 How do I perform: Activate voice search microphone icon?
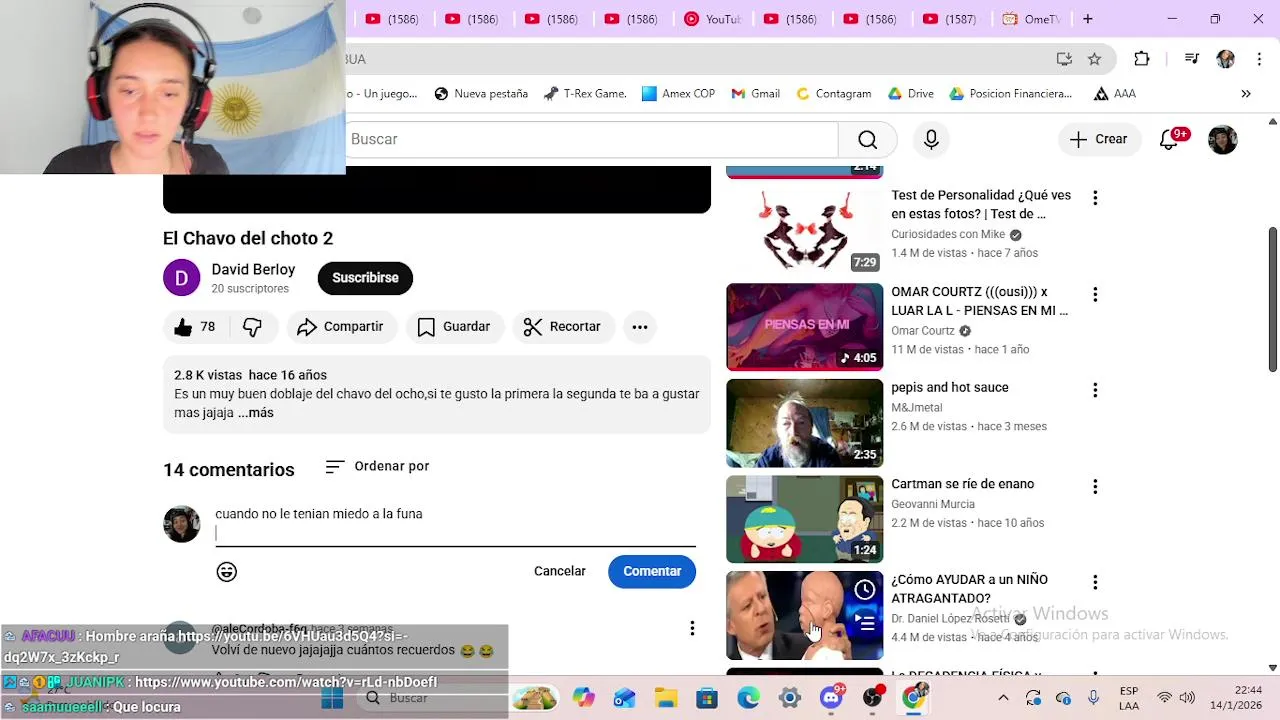(931, 140)
